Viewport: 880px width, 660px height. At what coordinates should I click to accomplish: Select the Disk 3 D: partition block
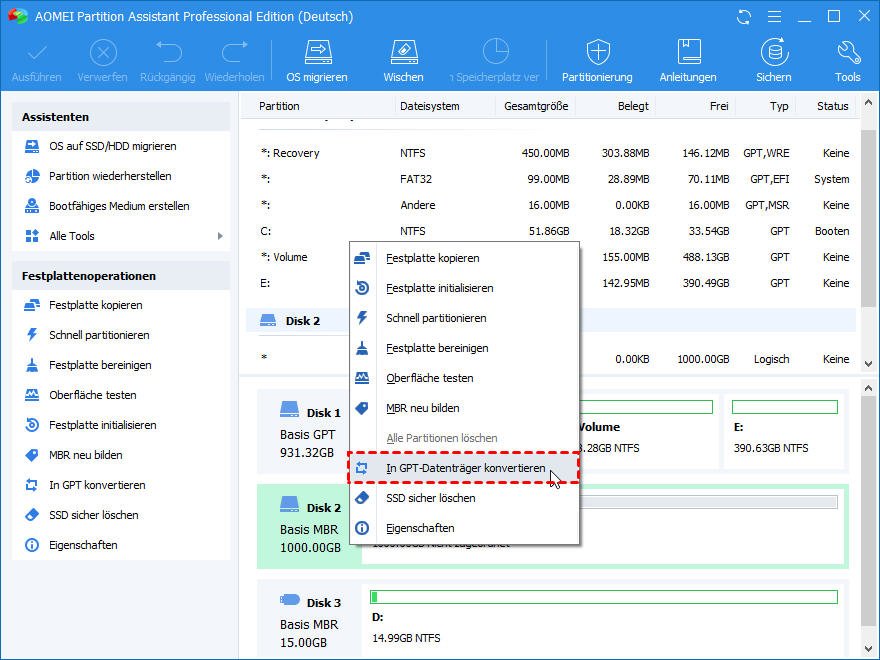(604, 617)
